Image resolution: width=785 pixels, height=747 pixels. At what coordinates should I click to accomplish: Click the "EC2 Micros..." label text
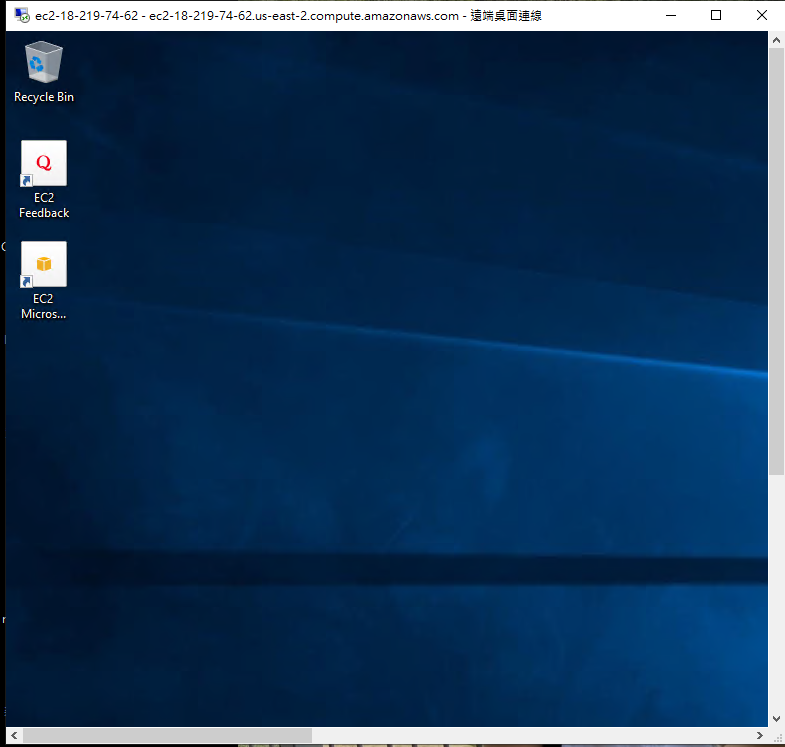[x=44, y=306]
